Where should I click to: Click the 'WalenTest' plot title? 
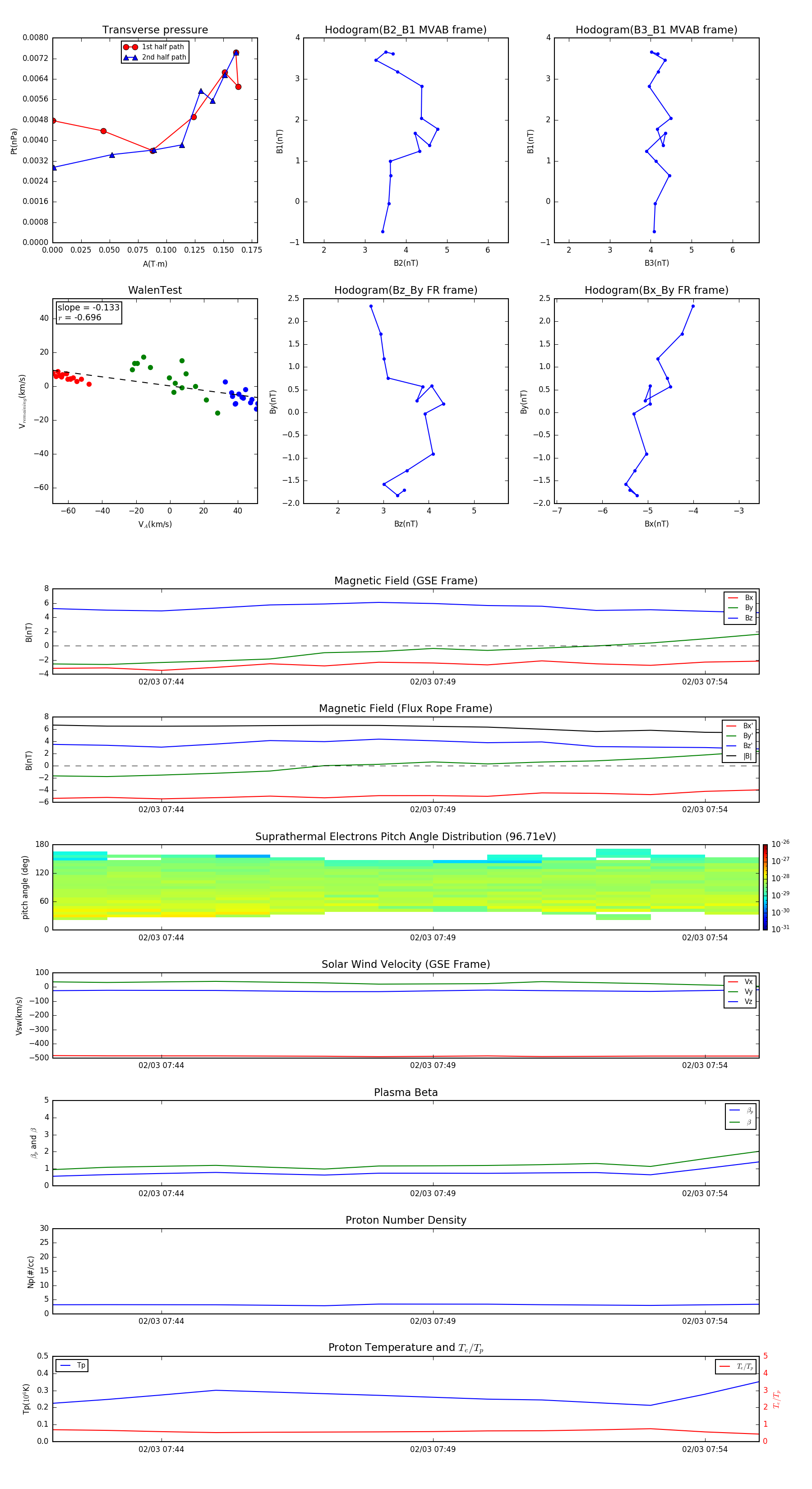(155, 290)
